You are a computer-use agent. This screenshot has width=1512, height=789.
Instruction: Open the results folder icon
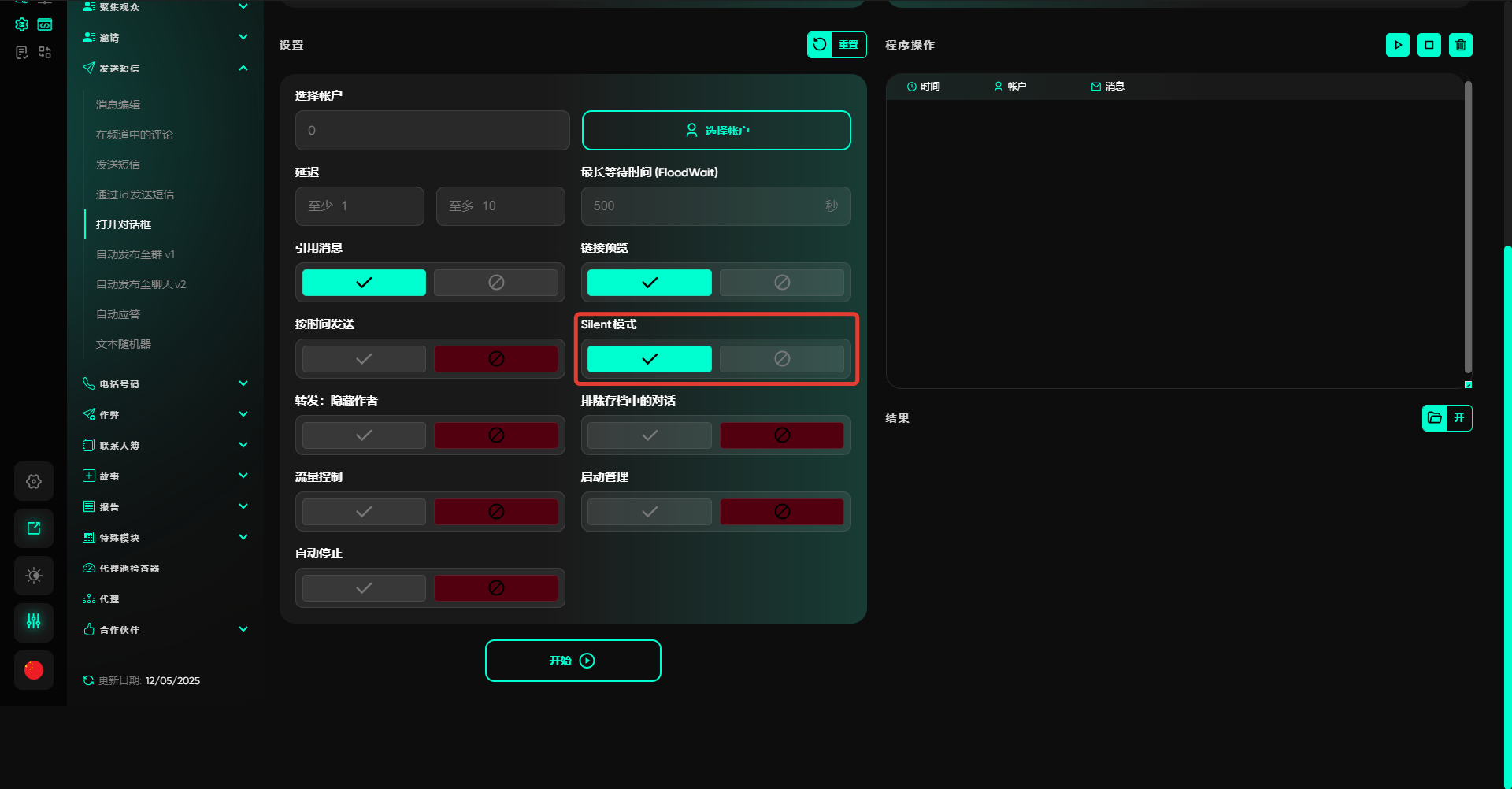(1435, 418)
